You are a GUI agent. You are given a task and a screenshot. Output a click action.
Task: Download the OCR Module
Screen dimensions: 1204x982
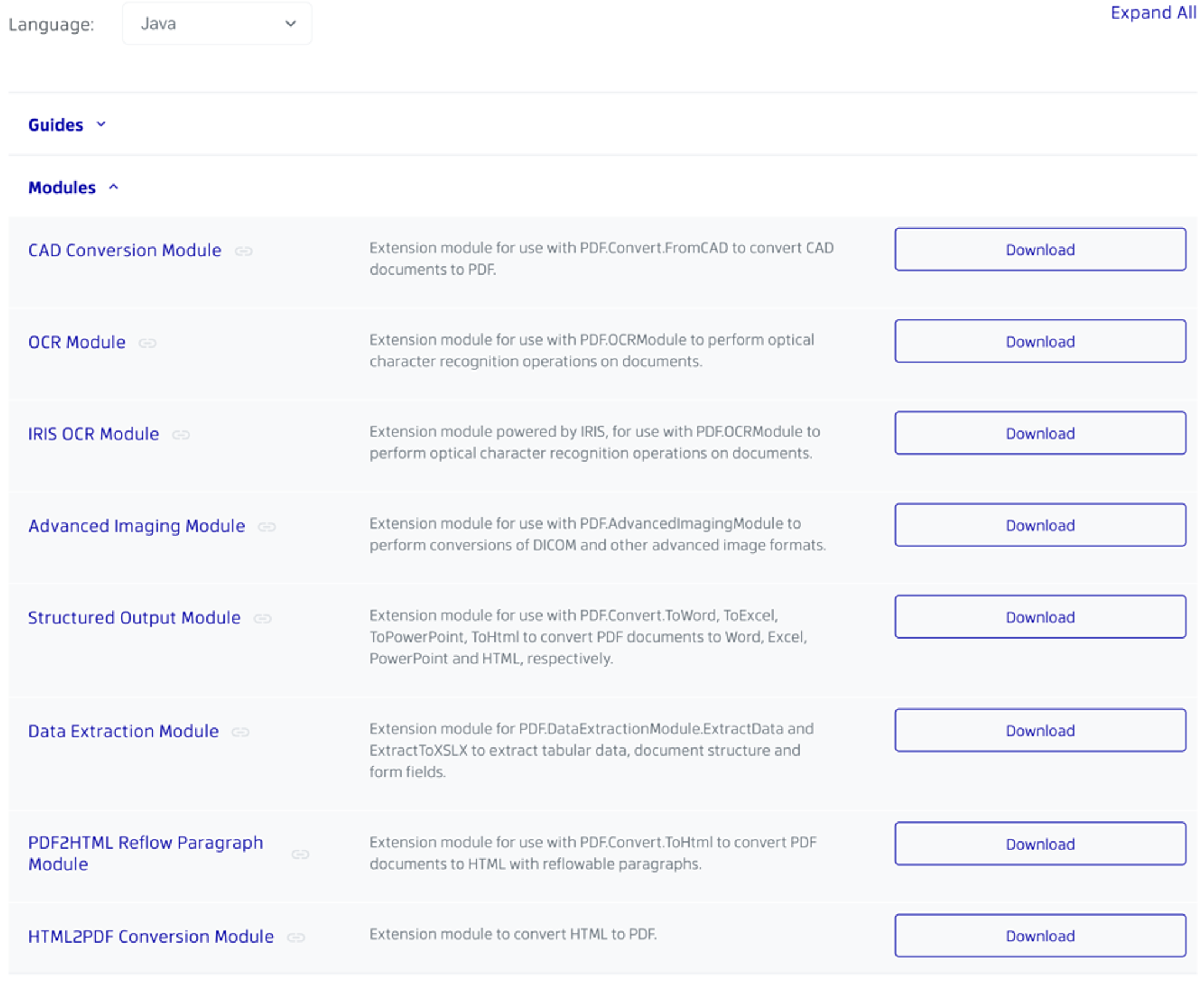coord(1039,342)
